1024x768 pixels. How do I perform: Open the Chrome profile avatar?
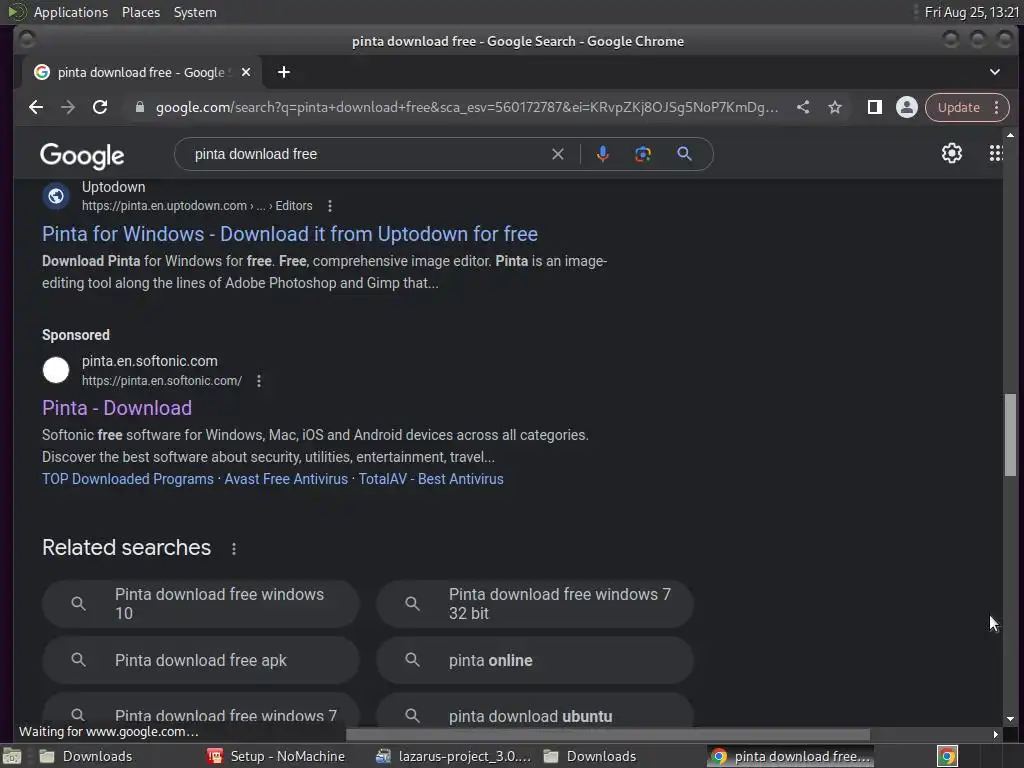[906, 107]
